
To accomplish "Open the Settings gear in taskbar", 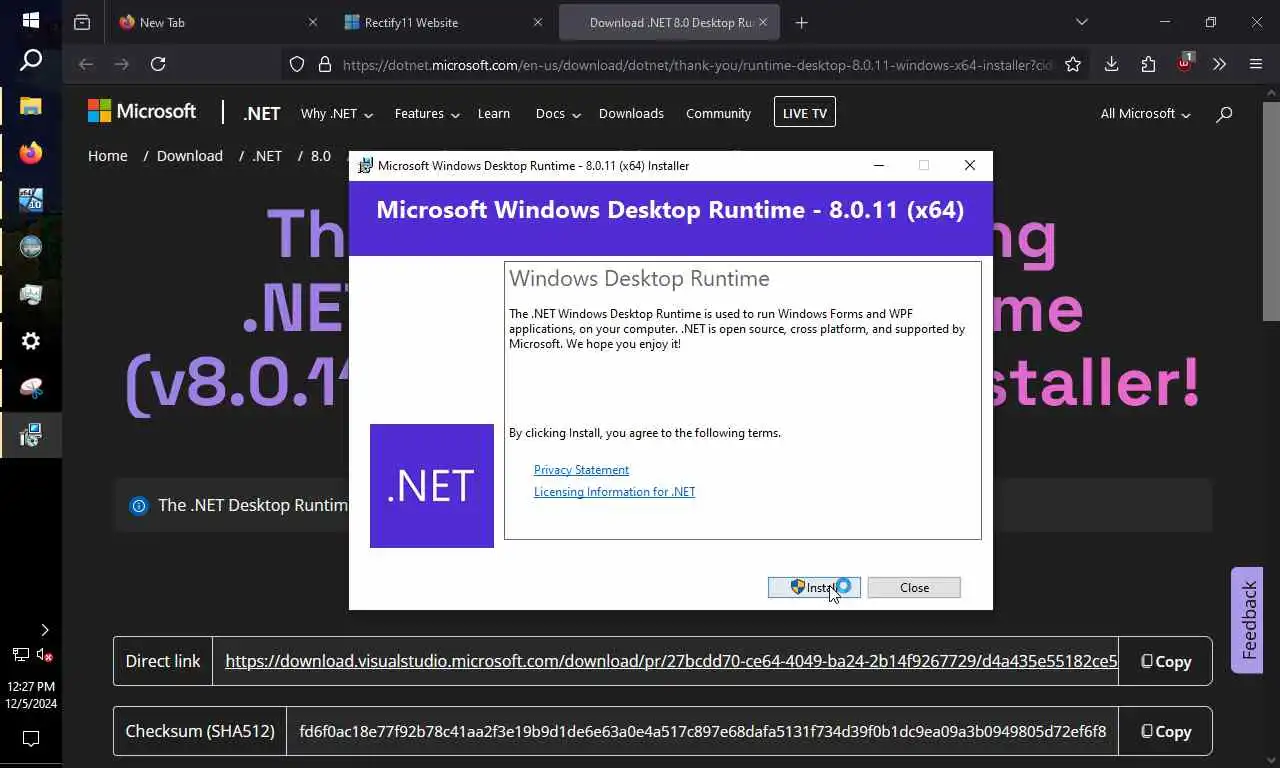I will click(x=31, y=341).
